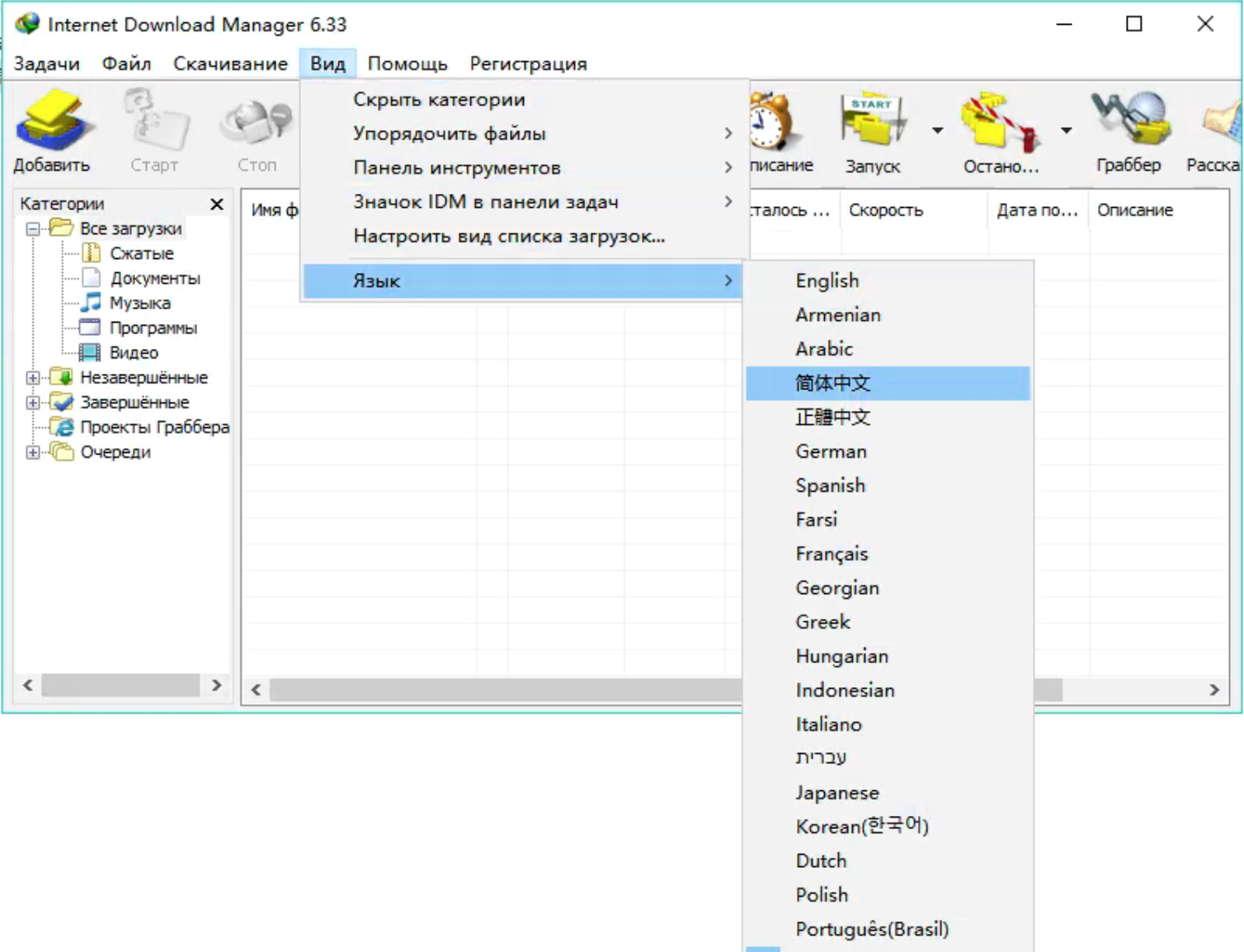Viewport: 1244px width, 952px height.
Task: Select 正體中文 language
Action: coord(888,417)
